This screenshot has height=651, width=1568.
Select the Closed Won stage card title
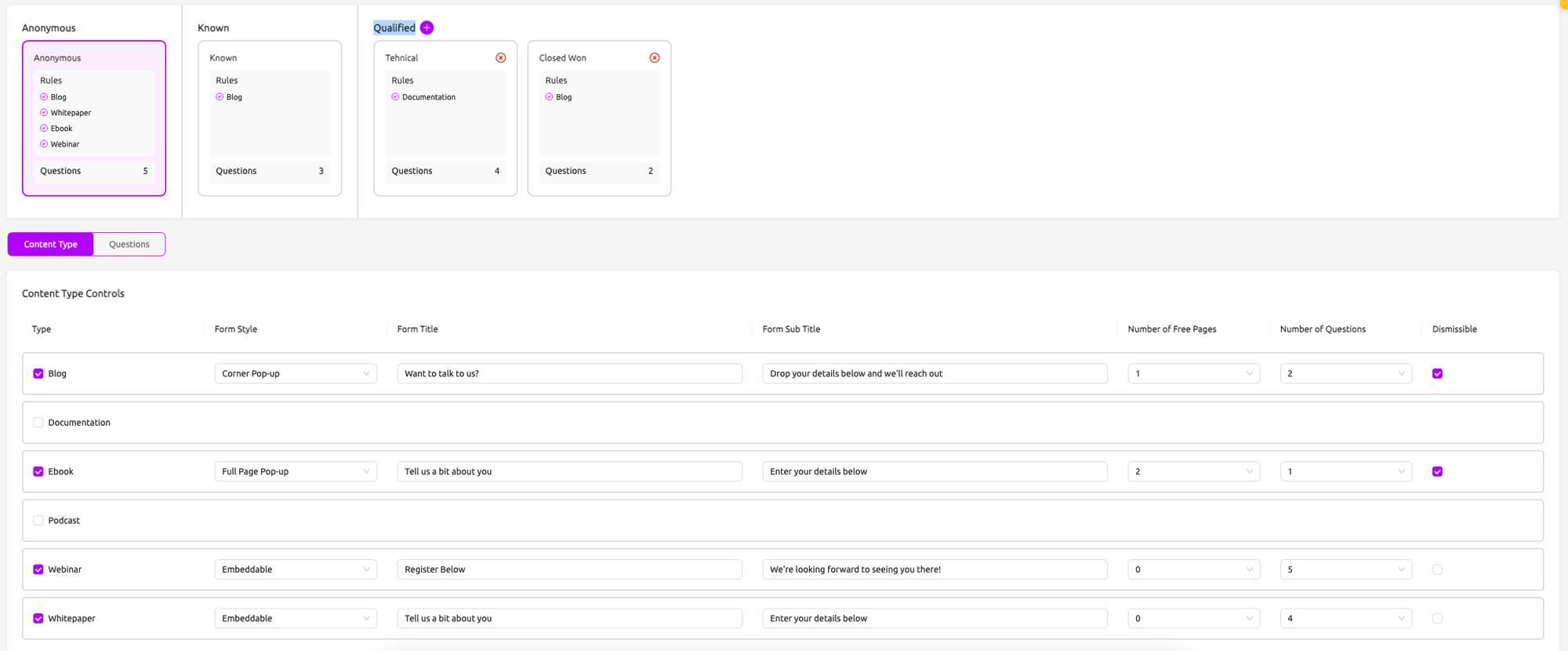(x=563, y=58)
